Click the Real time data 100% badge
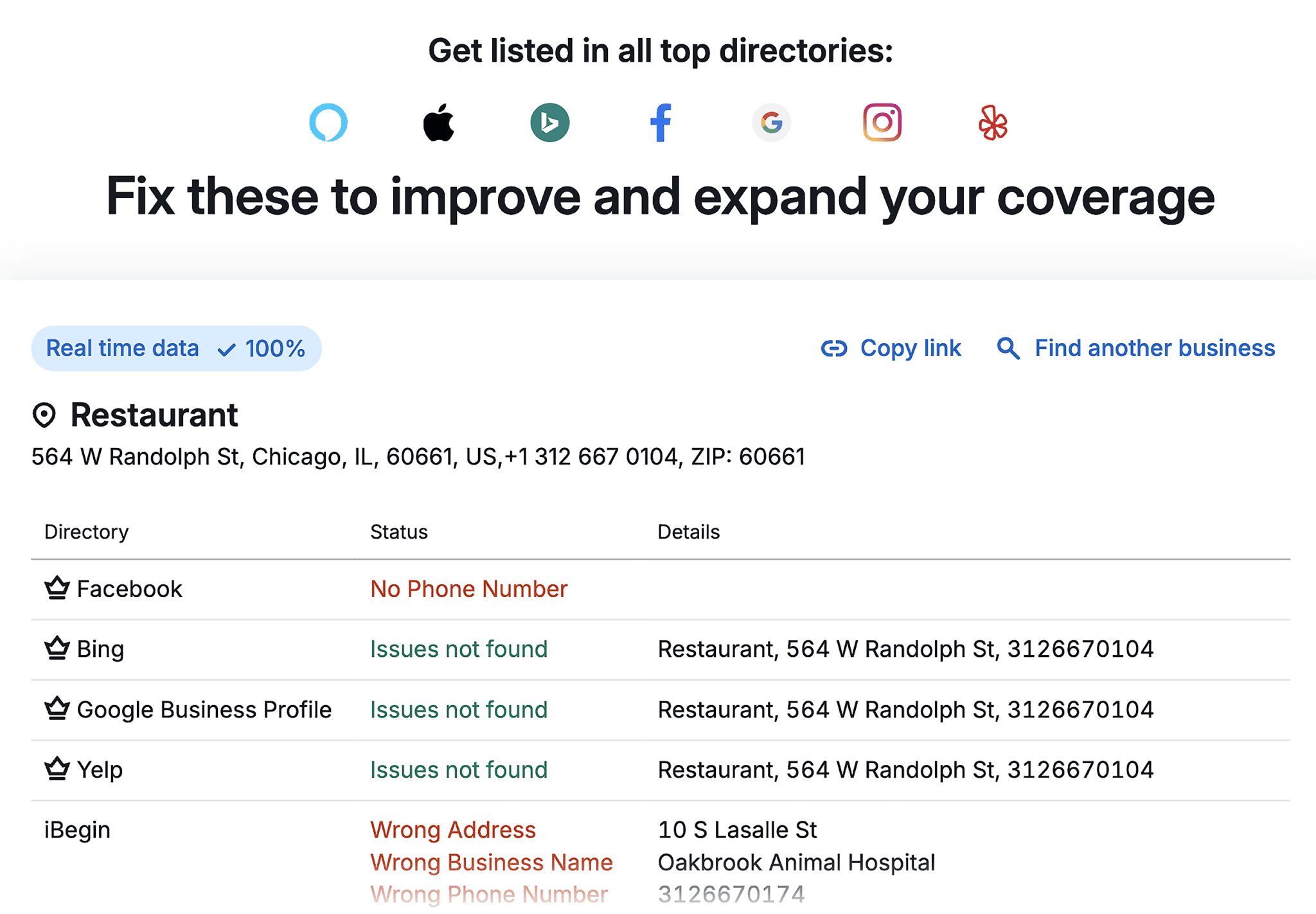 [x=176, y=348]
